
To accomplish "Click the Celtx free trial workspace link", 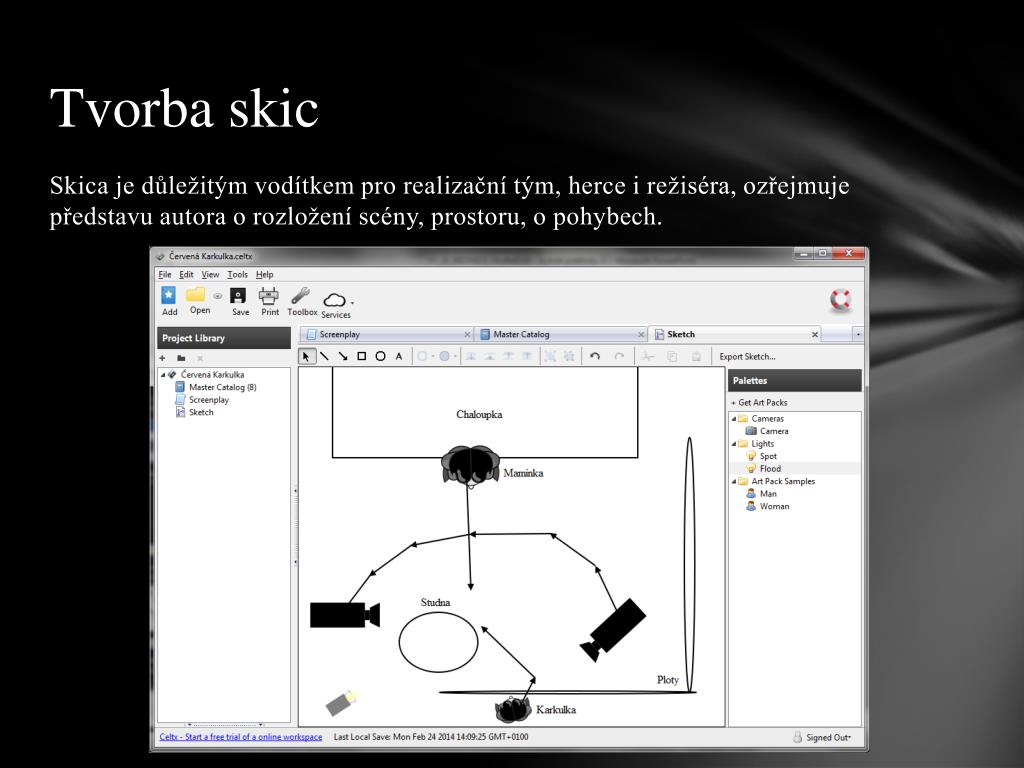I will (x=241, y=737).
